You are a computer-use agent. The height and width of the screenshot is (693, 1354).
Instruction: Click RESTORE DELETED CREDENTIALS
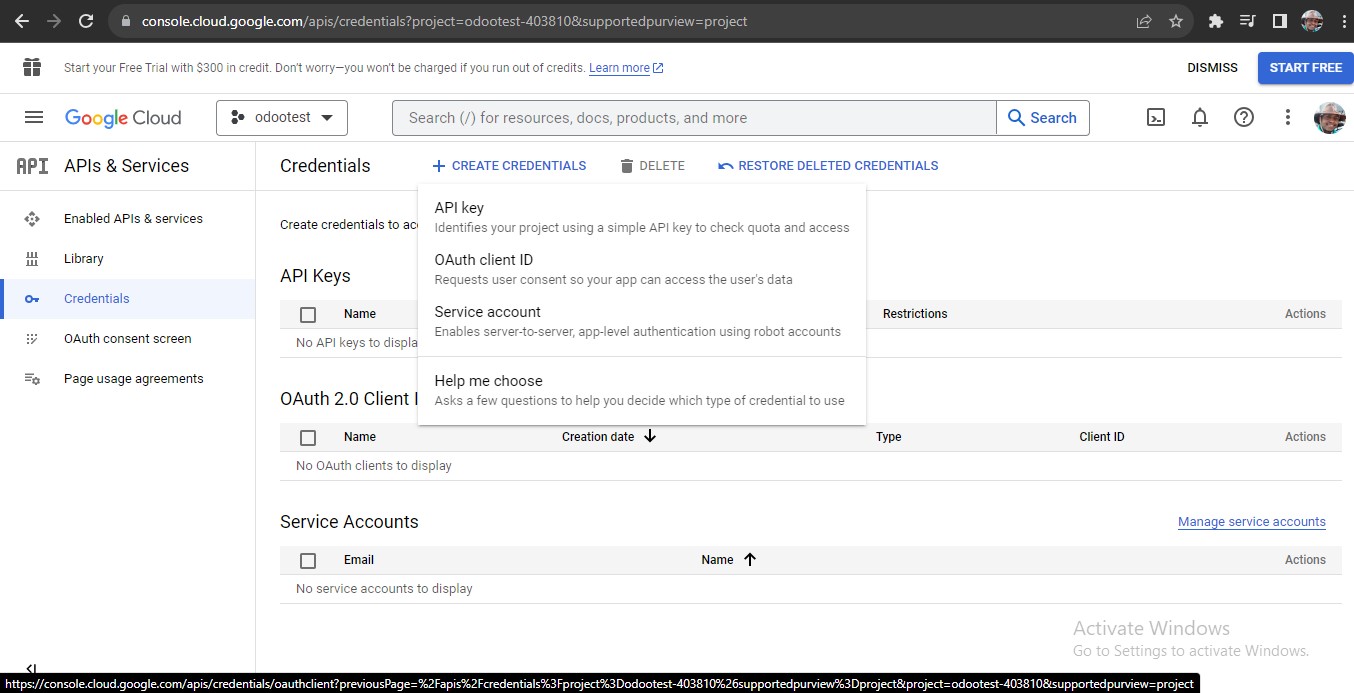coord(828,166)
